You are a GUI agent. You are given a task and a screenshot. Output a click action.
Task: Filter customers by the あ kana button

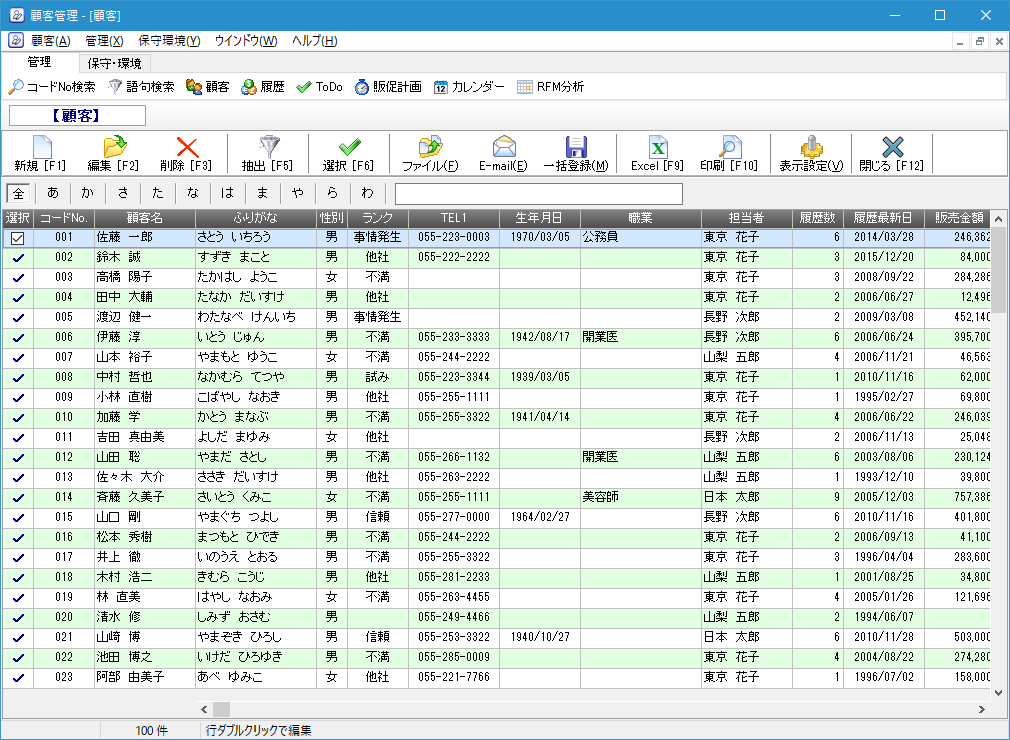click(53, 193)
